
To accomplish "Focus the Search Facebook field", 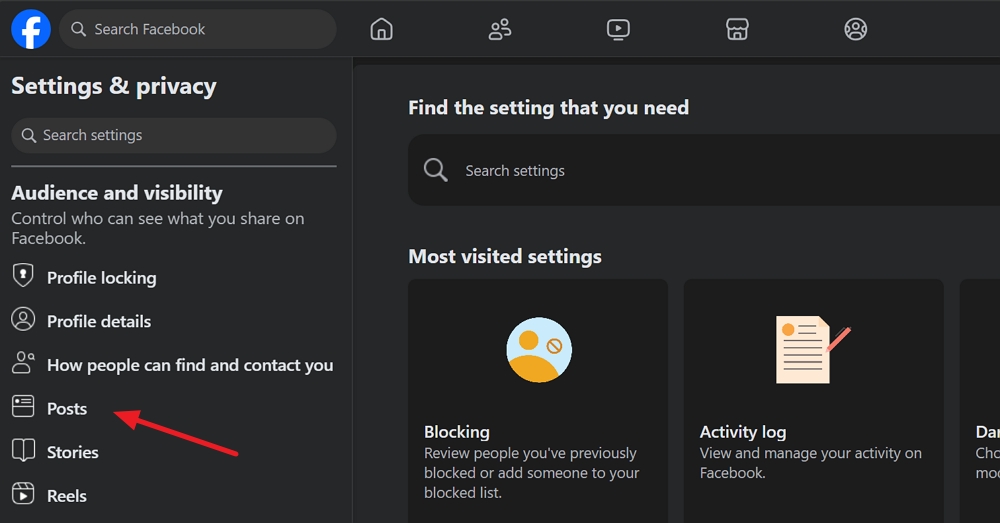I will click(x=198, y=29).
